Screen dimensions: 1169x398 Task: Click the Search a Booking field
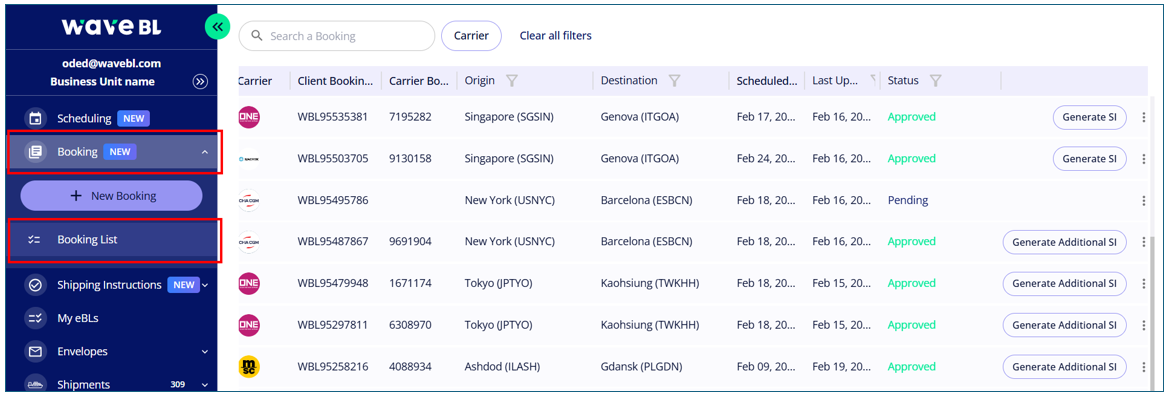point(337,36)
